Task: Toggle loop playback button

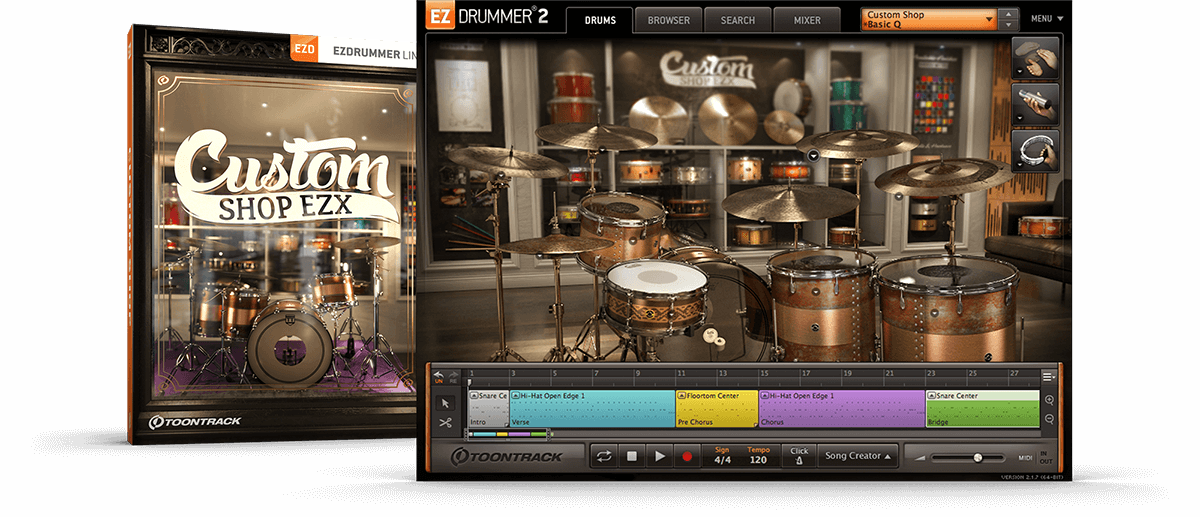Action: (604, 456)
